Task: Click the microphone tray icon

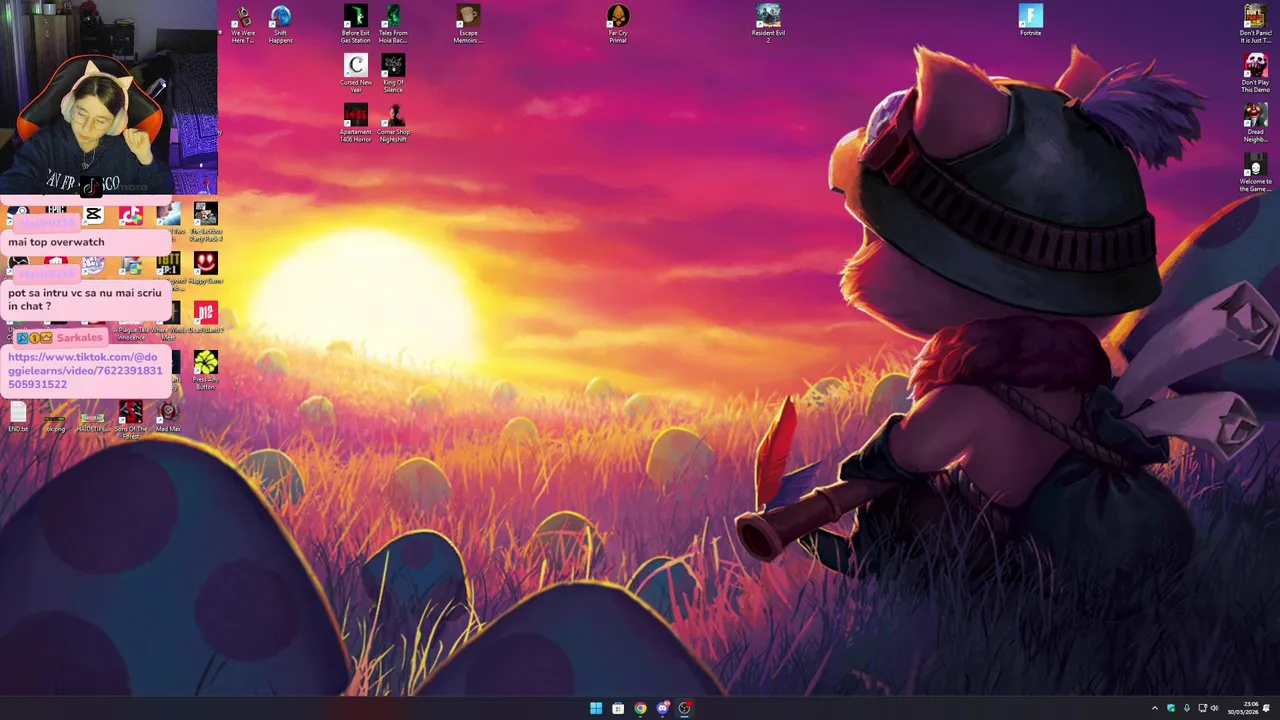Action: (x=1187, y=708)
